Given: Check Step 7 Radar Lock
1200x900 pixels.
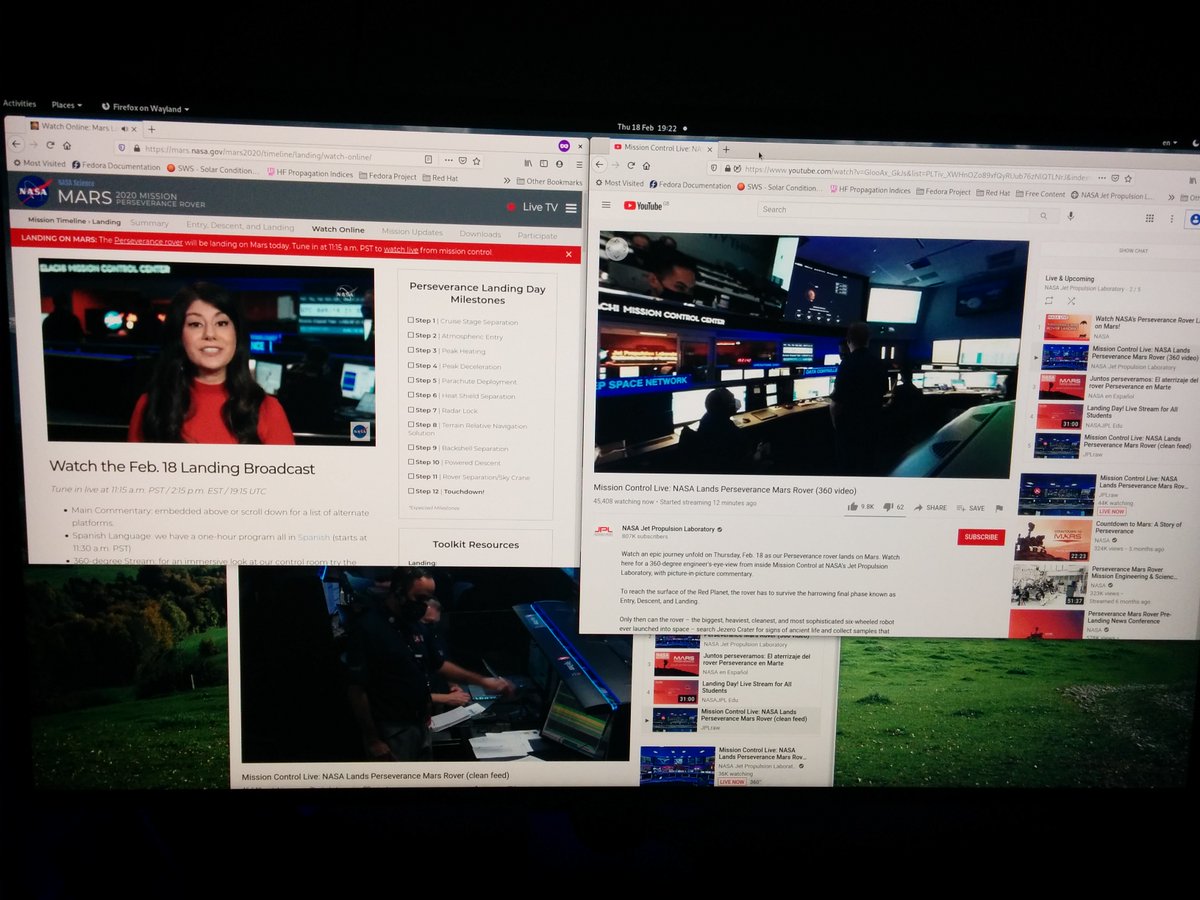Looking at the screenshot, I should click(410, 410).
